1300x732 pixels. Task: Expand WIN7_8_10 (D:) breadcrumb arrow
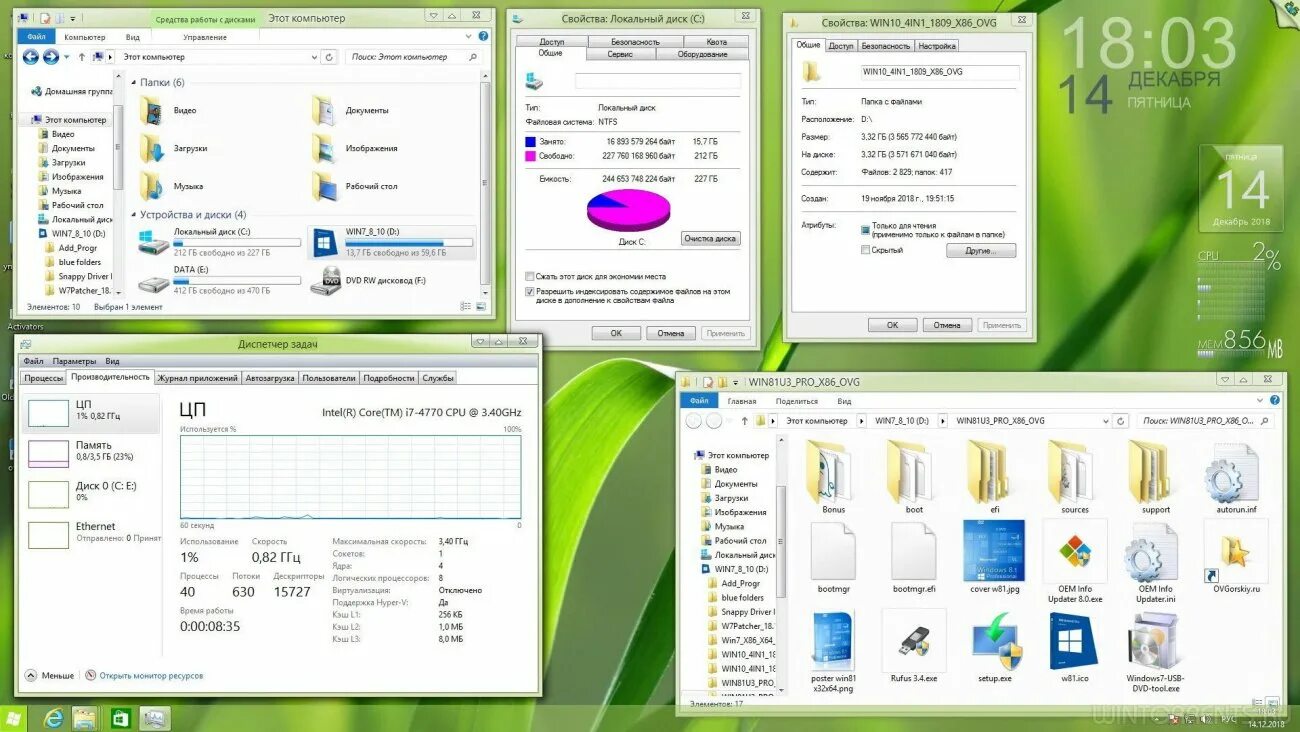[x=942, y=421]
